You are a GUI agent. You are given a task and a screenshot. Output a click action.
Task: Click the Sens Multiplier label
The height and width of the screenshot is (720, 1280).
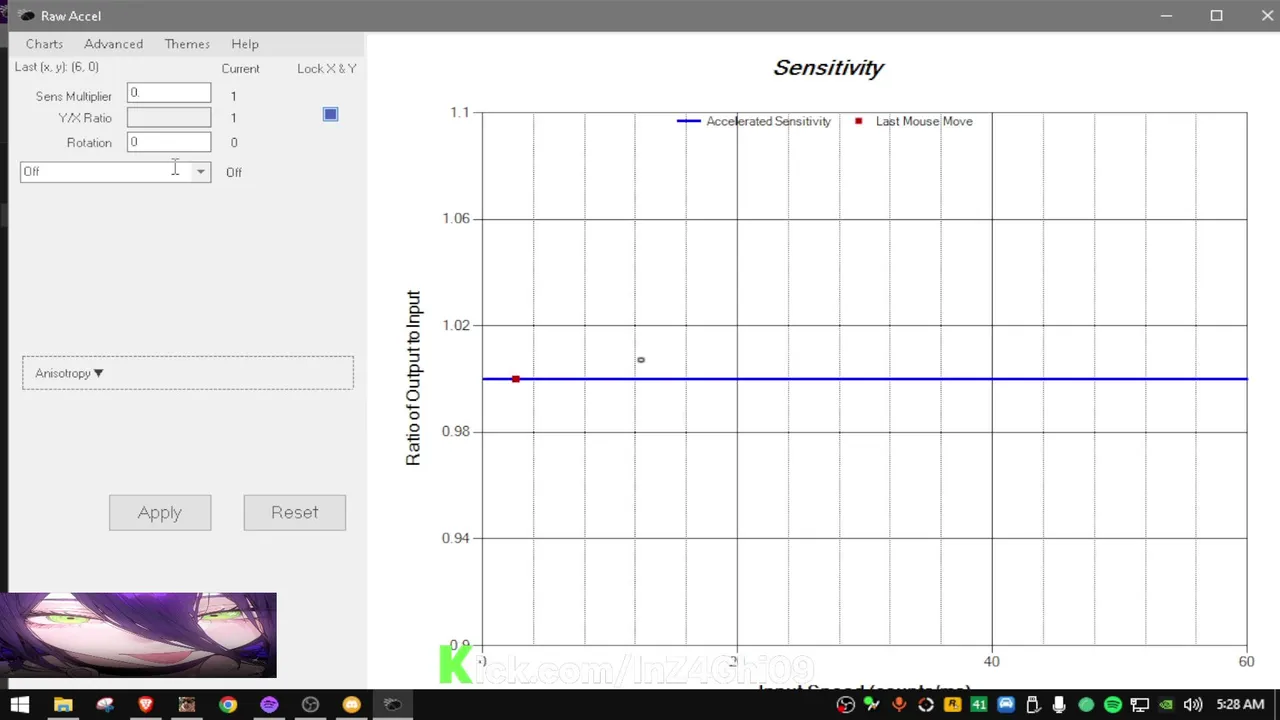[74, 97]
